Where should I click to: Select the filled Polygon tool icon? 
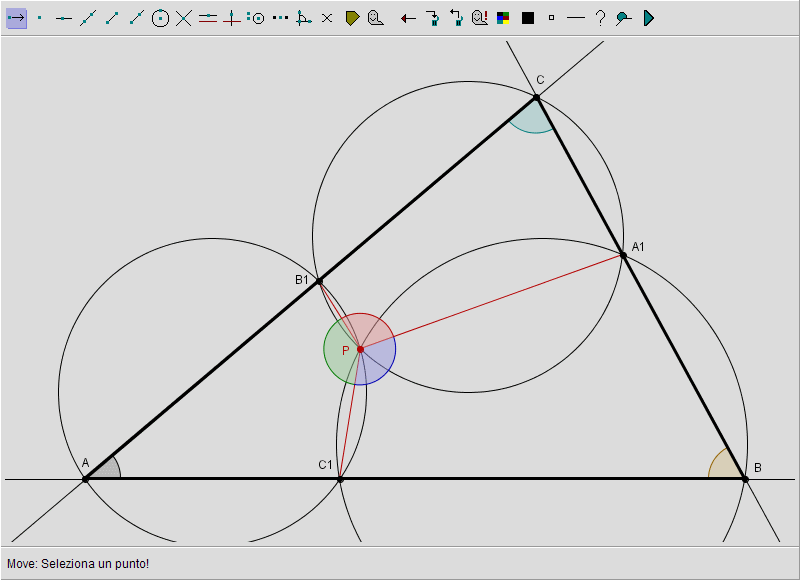352,18
